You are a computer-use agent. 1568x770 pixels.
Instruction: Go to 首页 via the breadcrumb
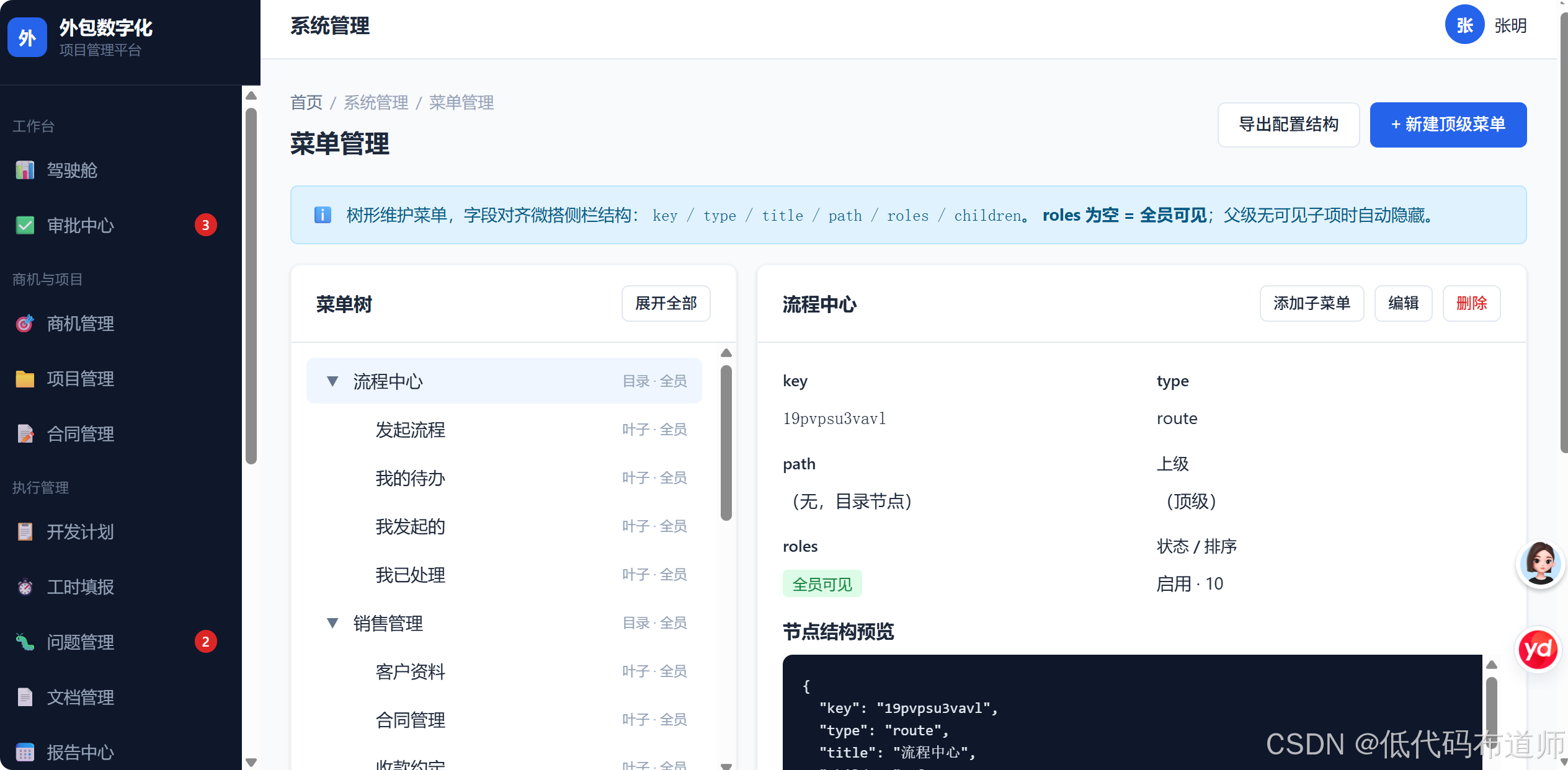pyautogui.click(x=306, y=102)
